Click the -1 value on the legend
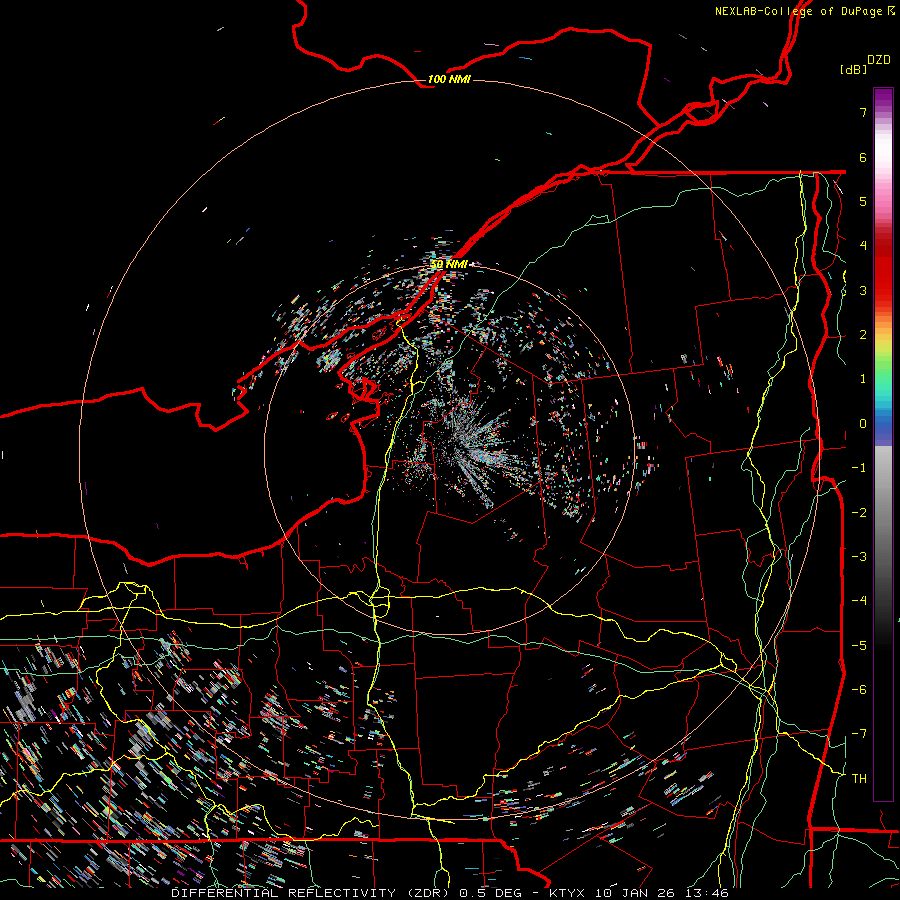900x900 pixels. pos(859,468)
